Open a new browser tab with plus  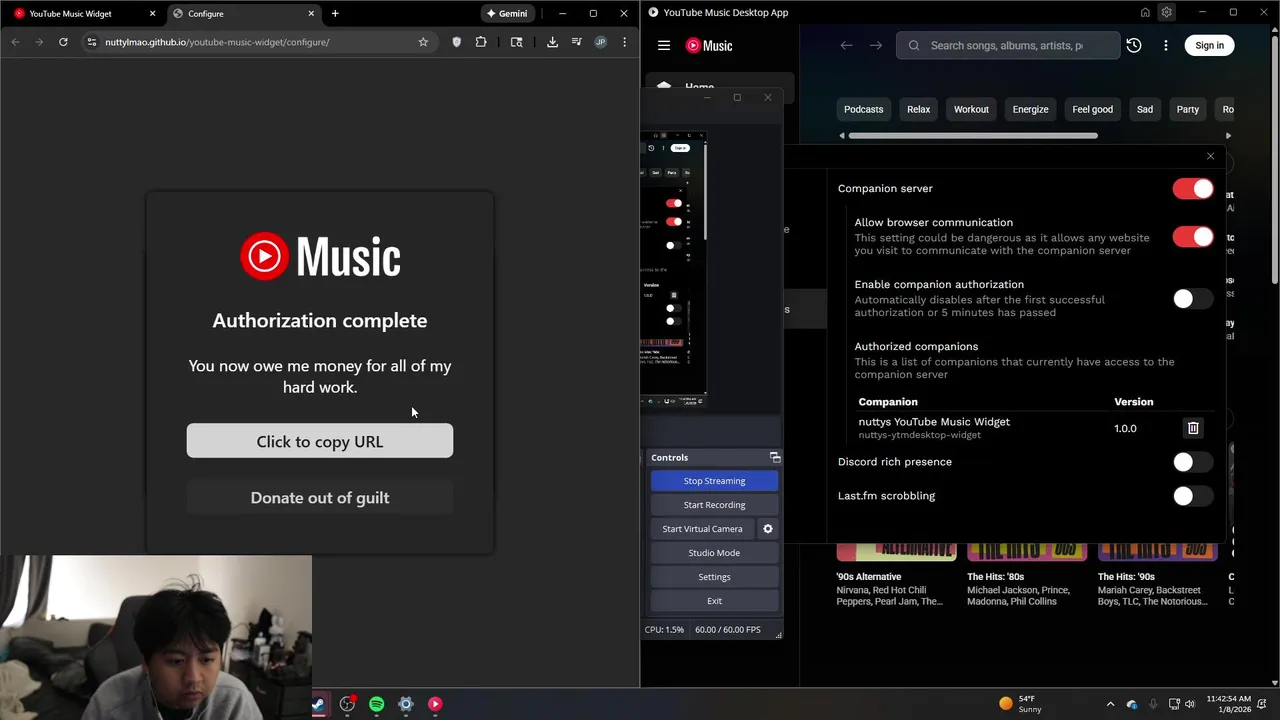click(x=335, y=14)
